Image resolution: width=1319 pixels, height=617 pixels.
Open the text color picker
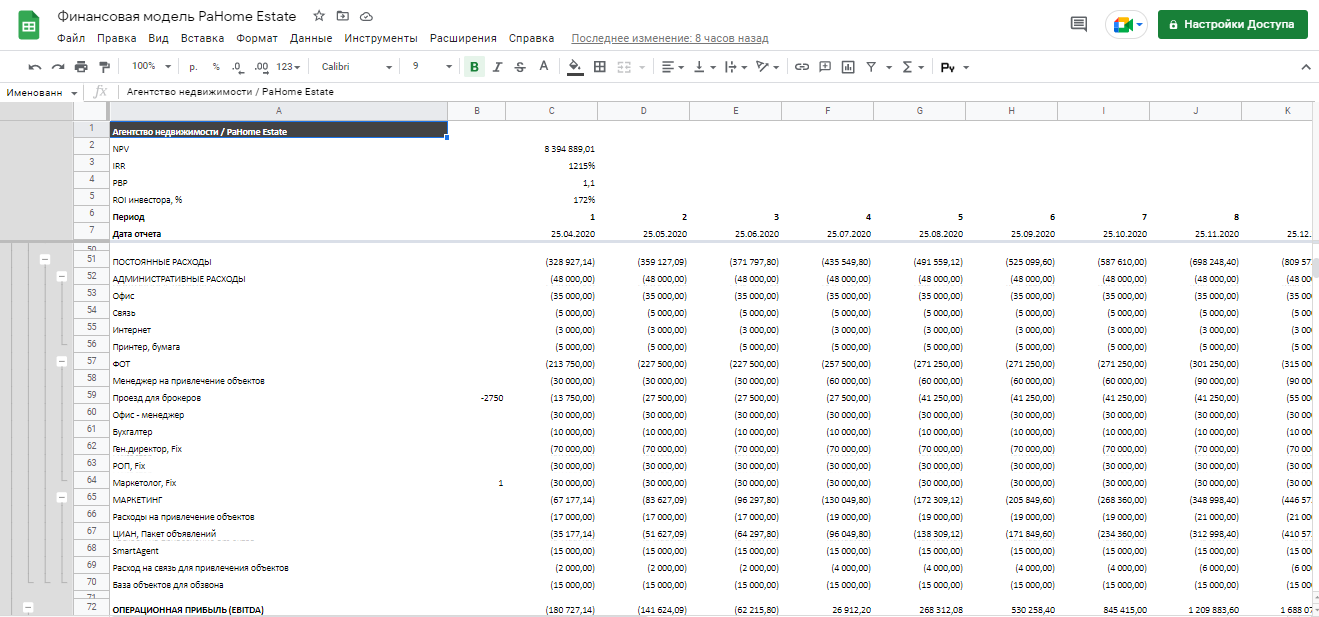pyautogui.click(x=543, y=67)
